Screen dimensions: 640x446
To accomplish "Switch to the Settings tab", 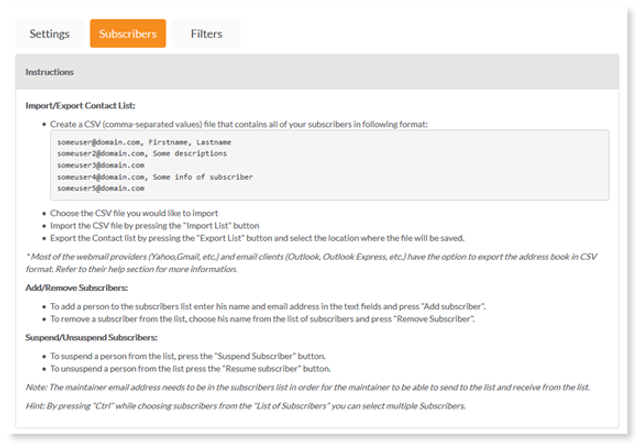I will pos(49,33).
